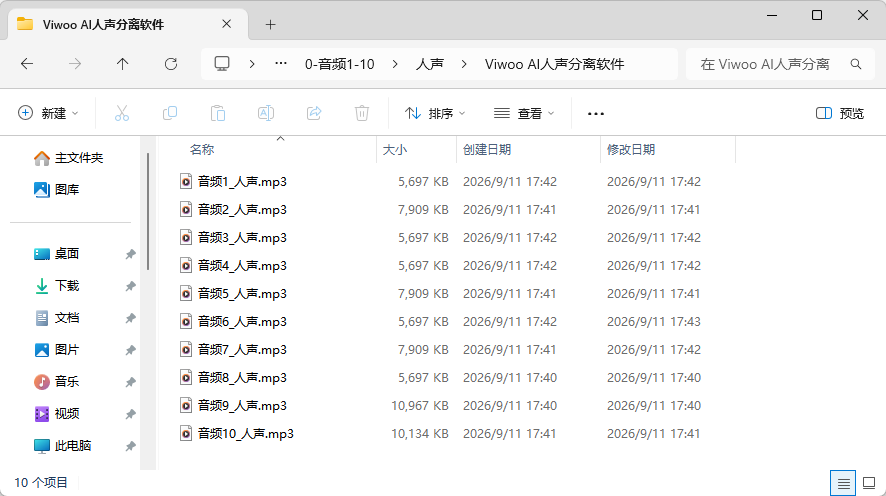This screenshot has width=886, height=496.
Task: Open 下载 in the sidebar
Action: coord(57,286)
